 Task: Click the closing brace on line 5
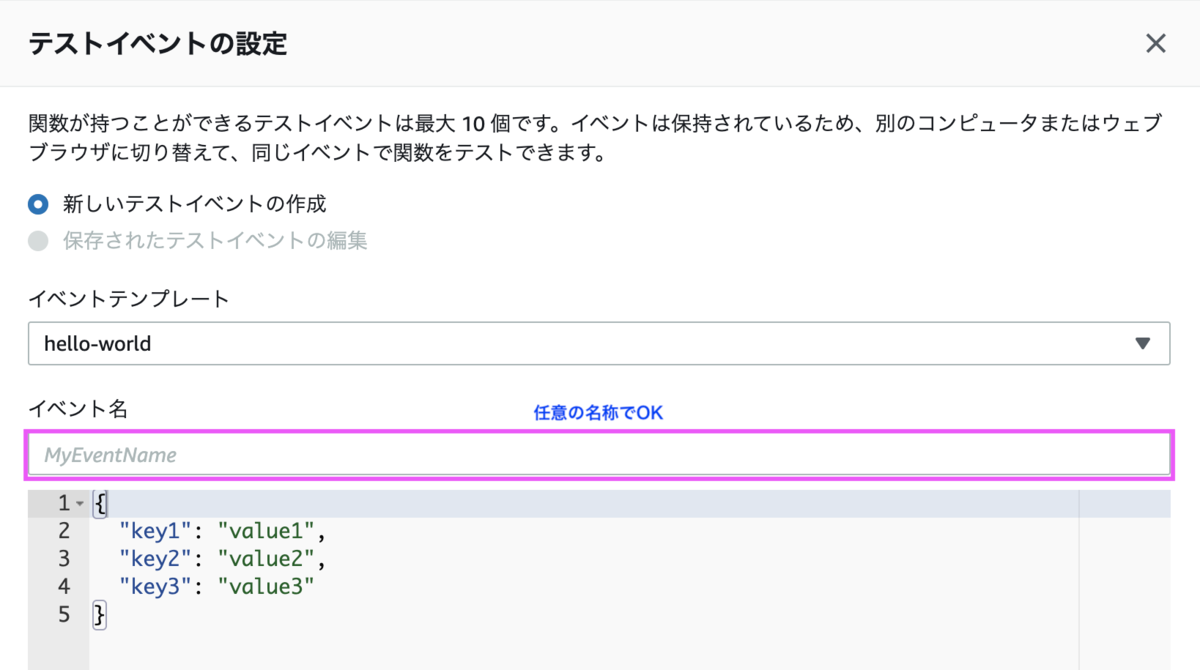pos(97,614)
